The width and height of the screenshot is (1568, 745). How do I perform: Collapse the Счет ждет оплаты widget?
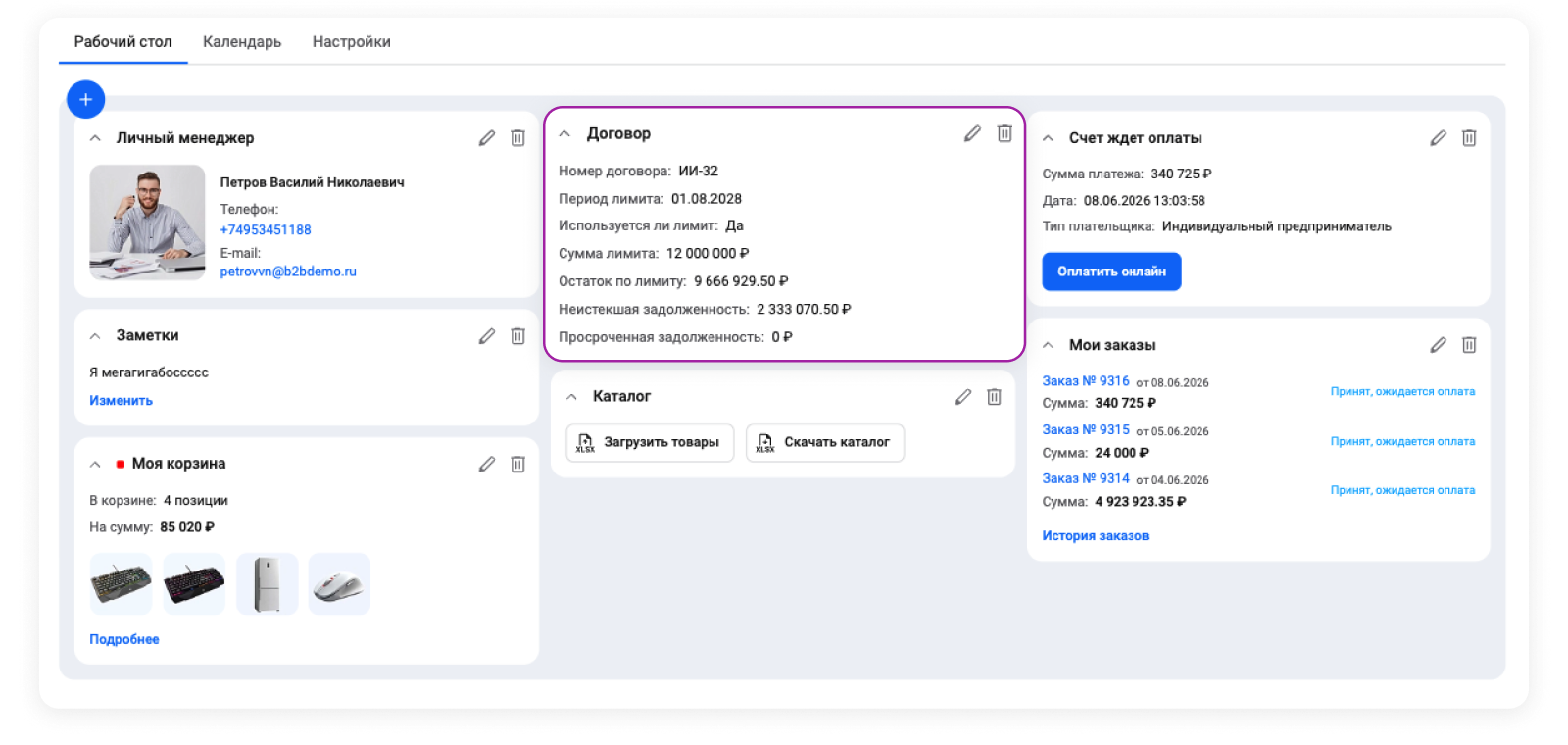tap(1048, 138)
